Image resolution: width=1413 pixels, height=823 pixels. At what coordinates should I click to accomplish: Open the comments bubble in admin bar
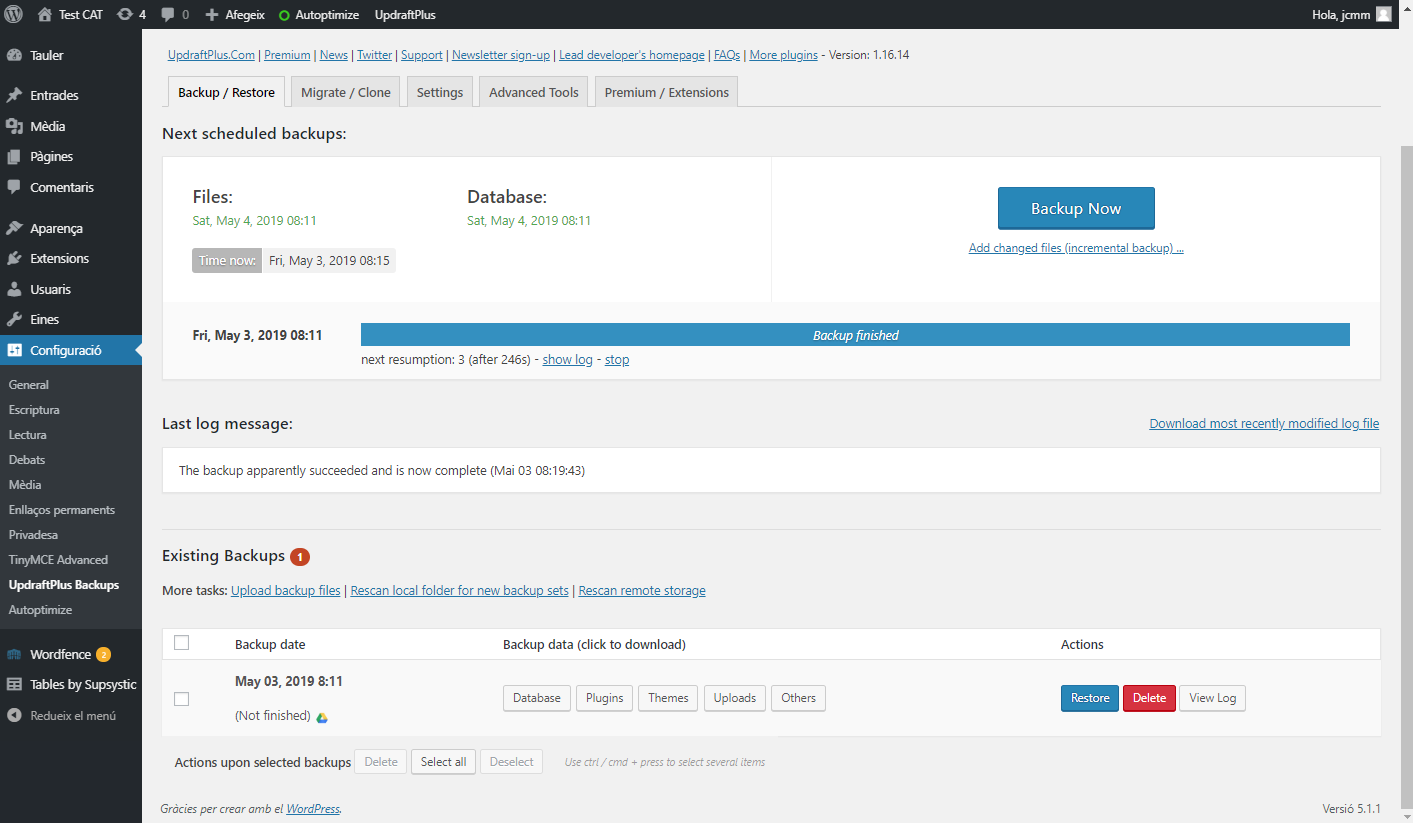(175, 14)
